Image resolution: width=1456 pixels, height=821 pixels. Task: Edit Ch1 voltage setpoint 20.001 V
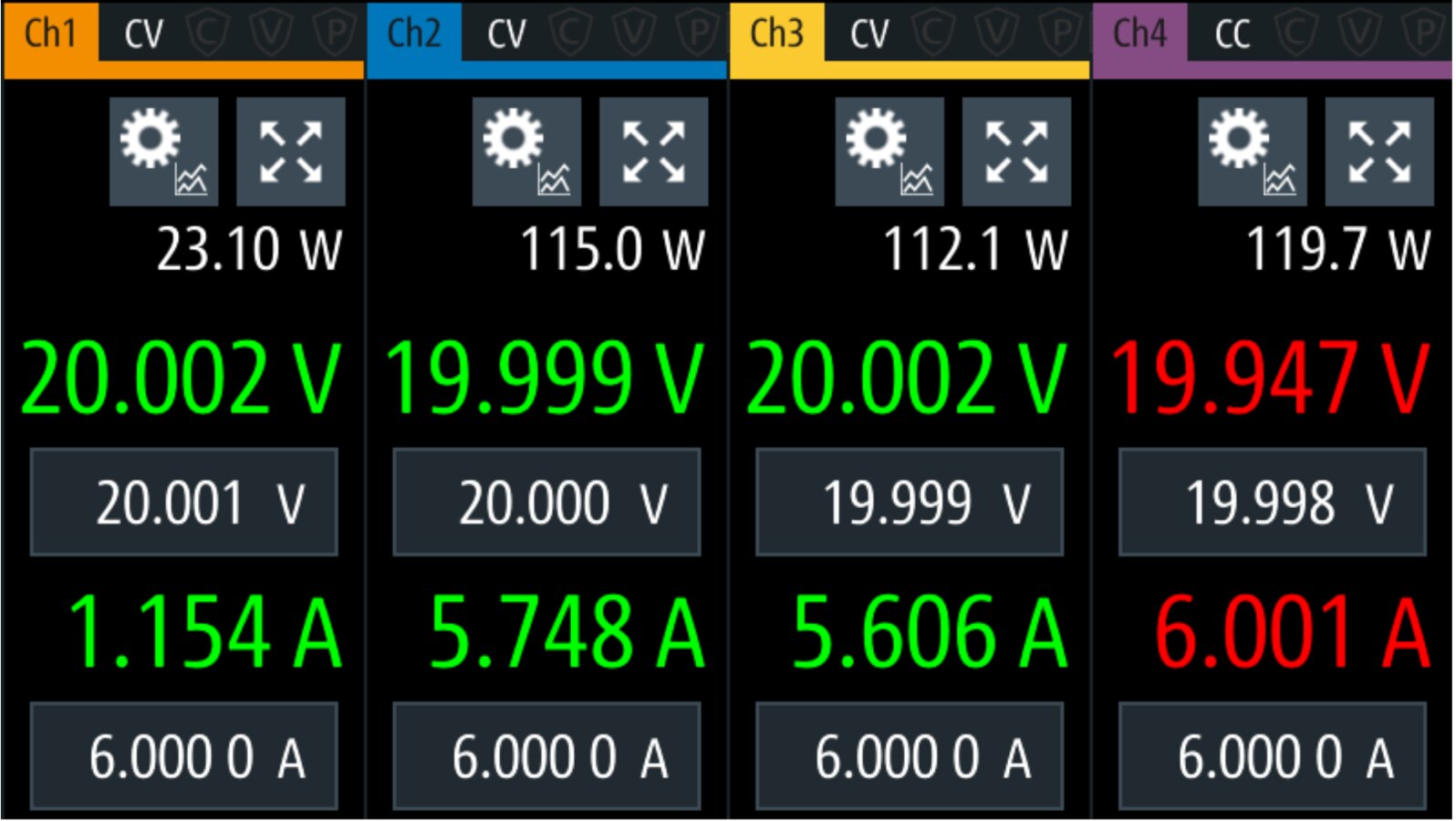[x=184, y=502]
